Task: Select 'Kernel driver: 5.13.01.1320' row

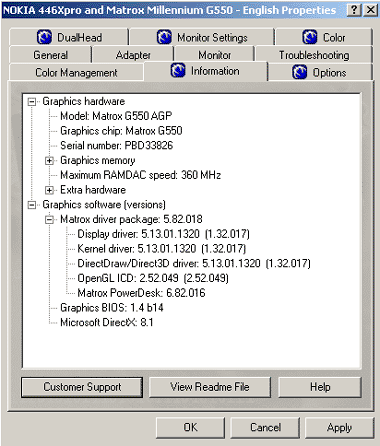Action: [x=162, y=249]
